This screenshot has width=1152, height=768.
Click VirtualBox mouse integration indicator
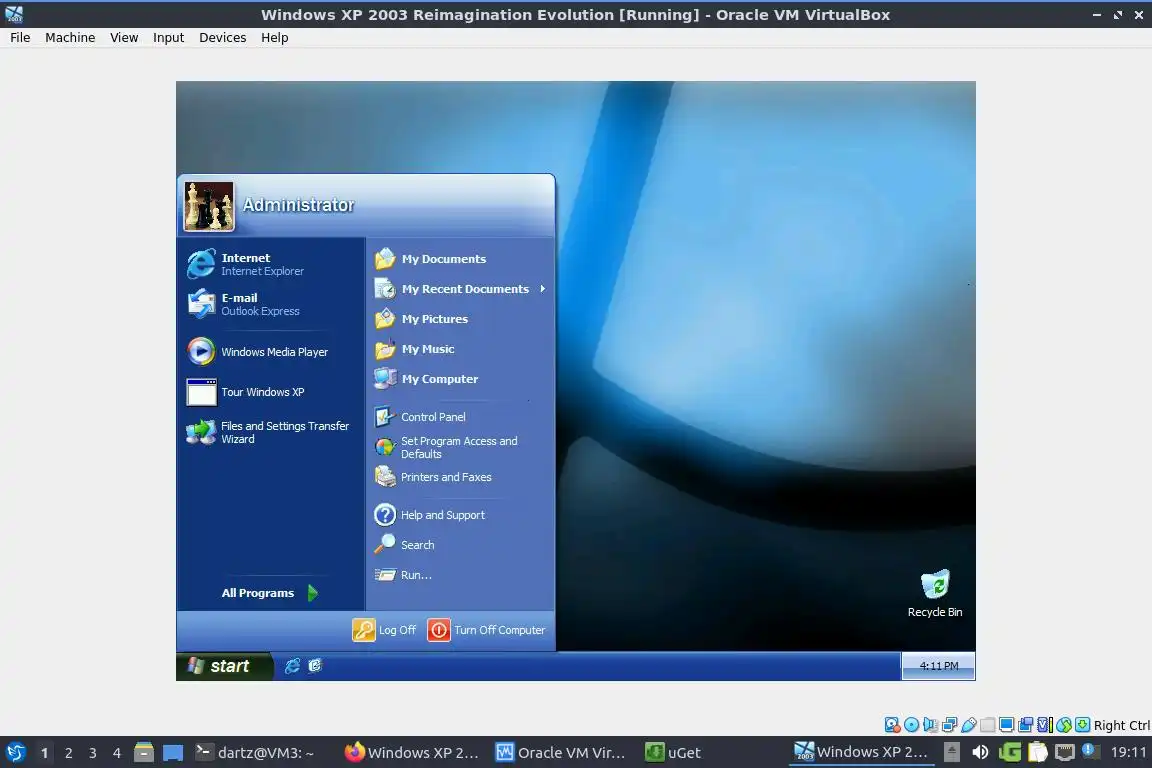[1064, 725]
